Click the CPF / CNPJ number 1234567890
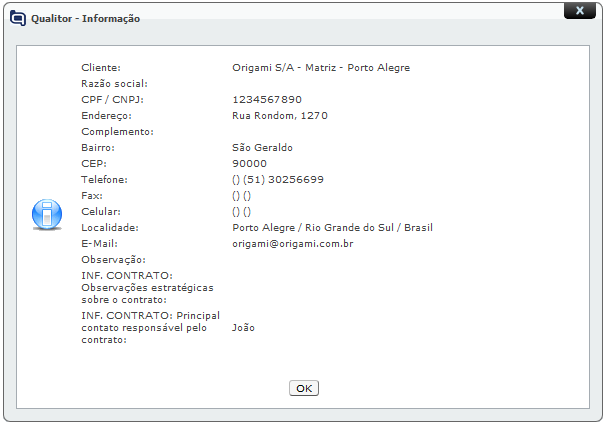 pos(266,99)
